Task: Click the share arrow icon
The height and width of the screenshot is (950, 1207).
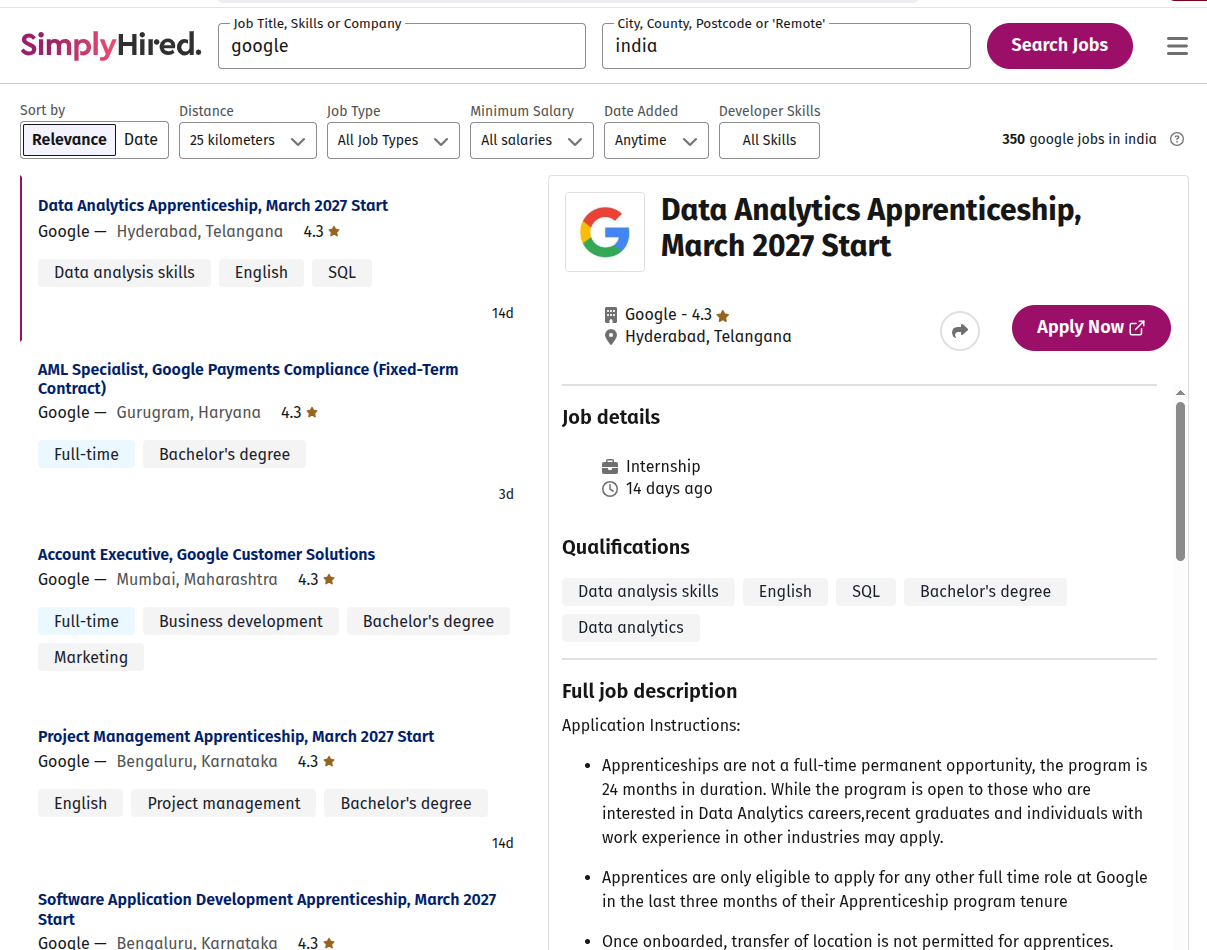Action: coord(960,331)
